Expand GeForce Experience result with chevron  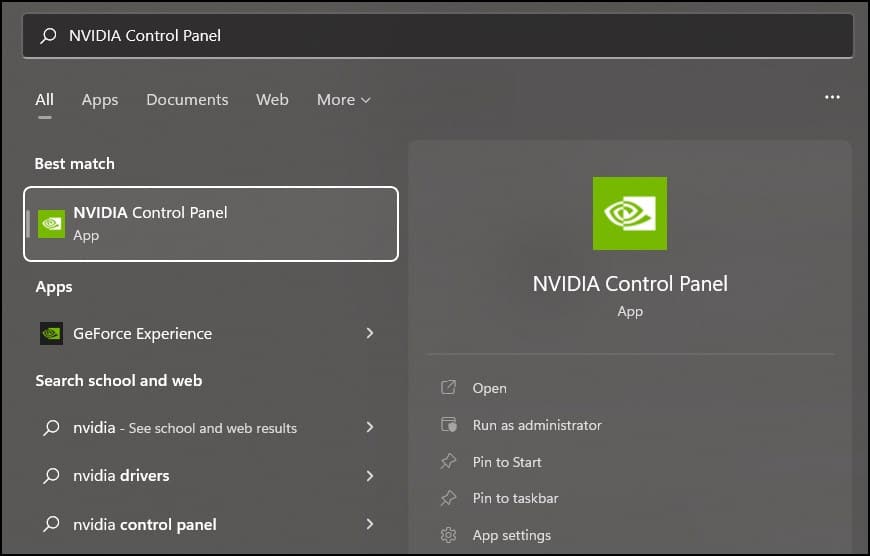370,333
